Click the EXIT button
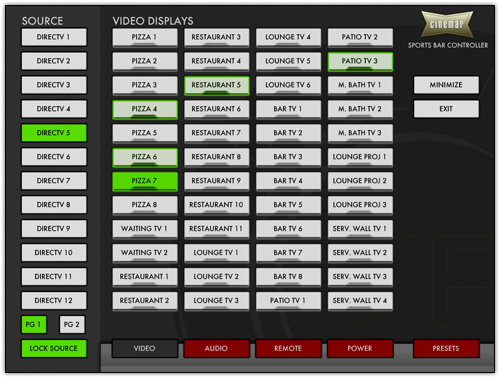The image size is (500, 378). pyautogui.click(x=446, y=109)
